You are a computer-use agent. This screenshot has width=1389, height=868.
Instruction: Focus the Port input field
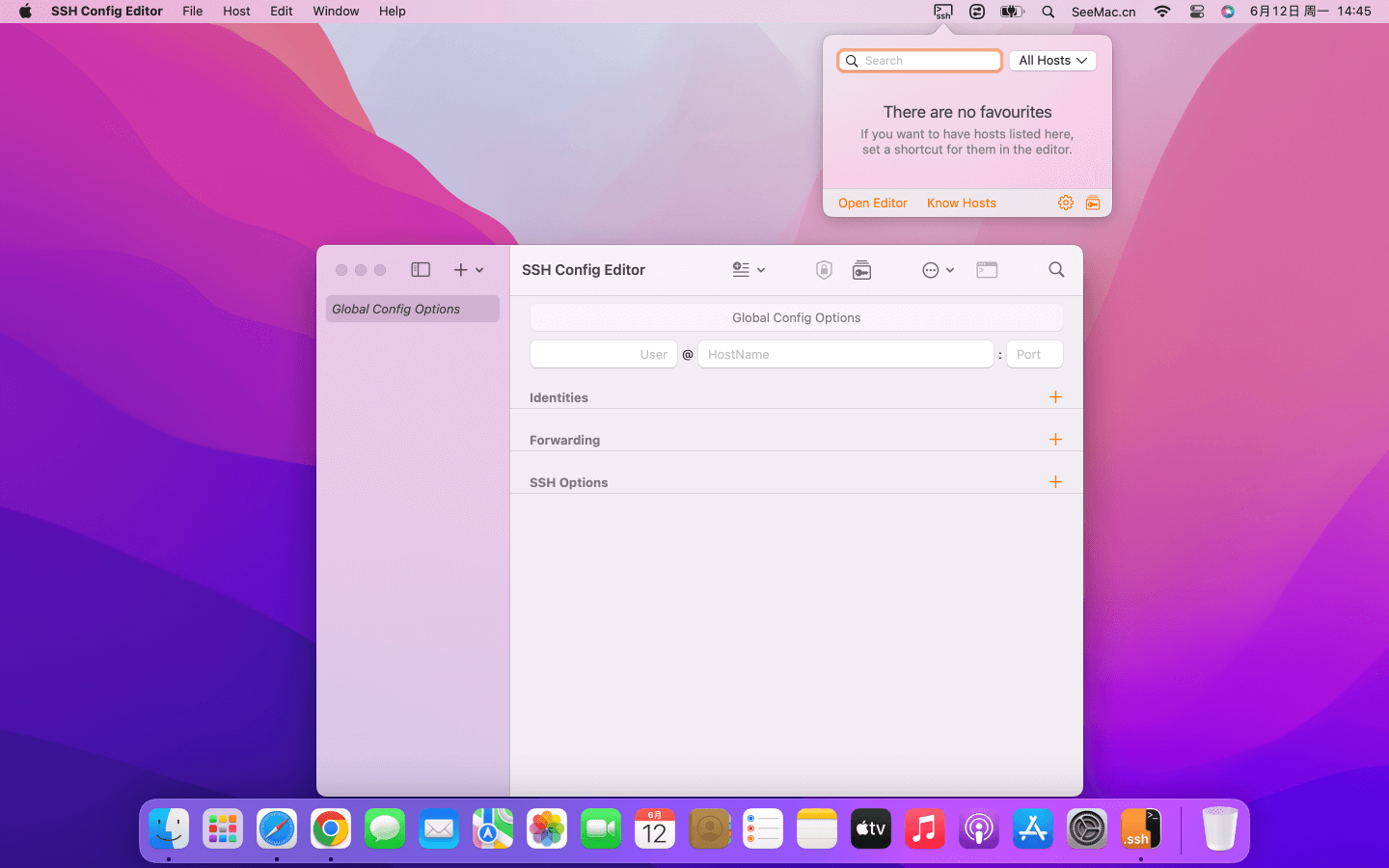pos(1034,354)
